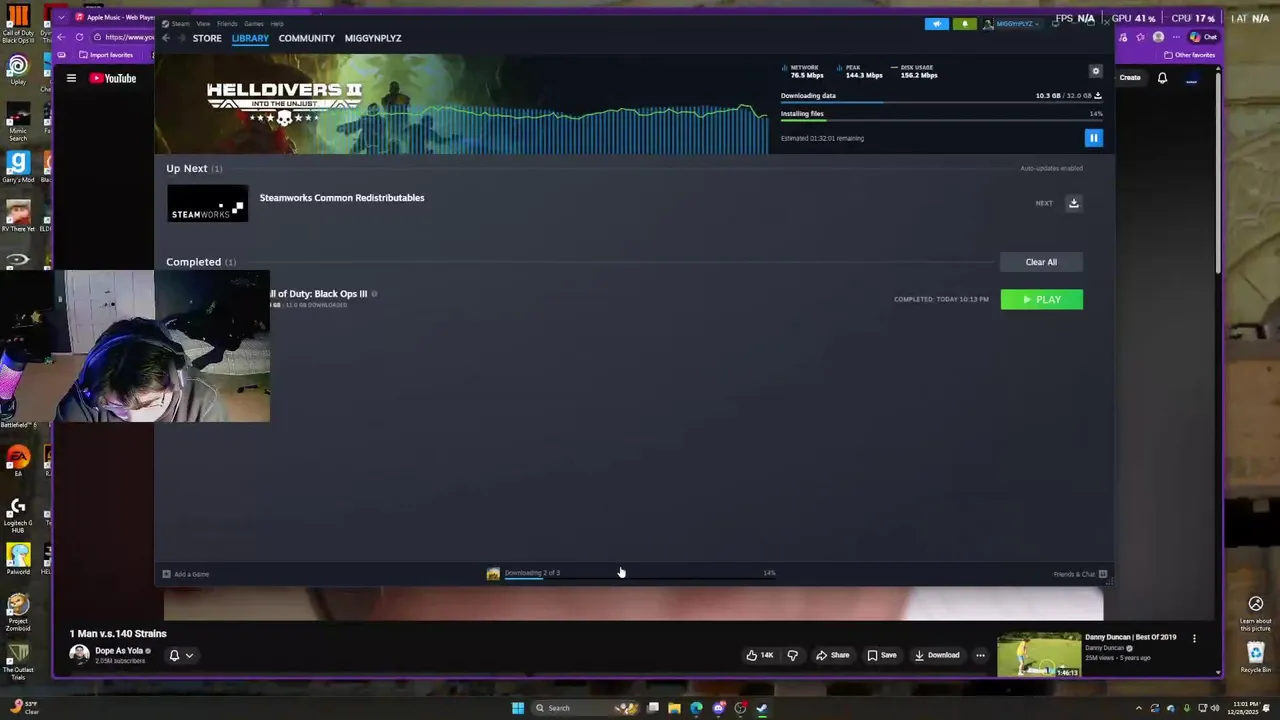This screenshot has height=720, width=1280.
Task: Click the Downloading data progress bar
Action: coord(941,102)
